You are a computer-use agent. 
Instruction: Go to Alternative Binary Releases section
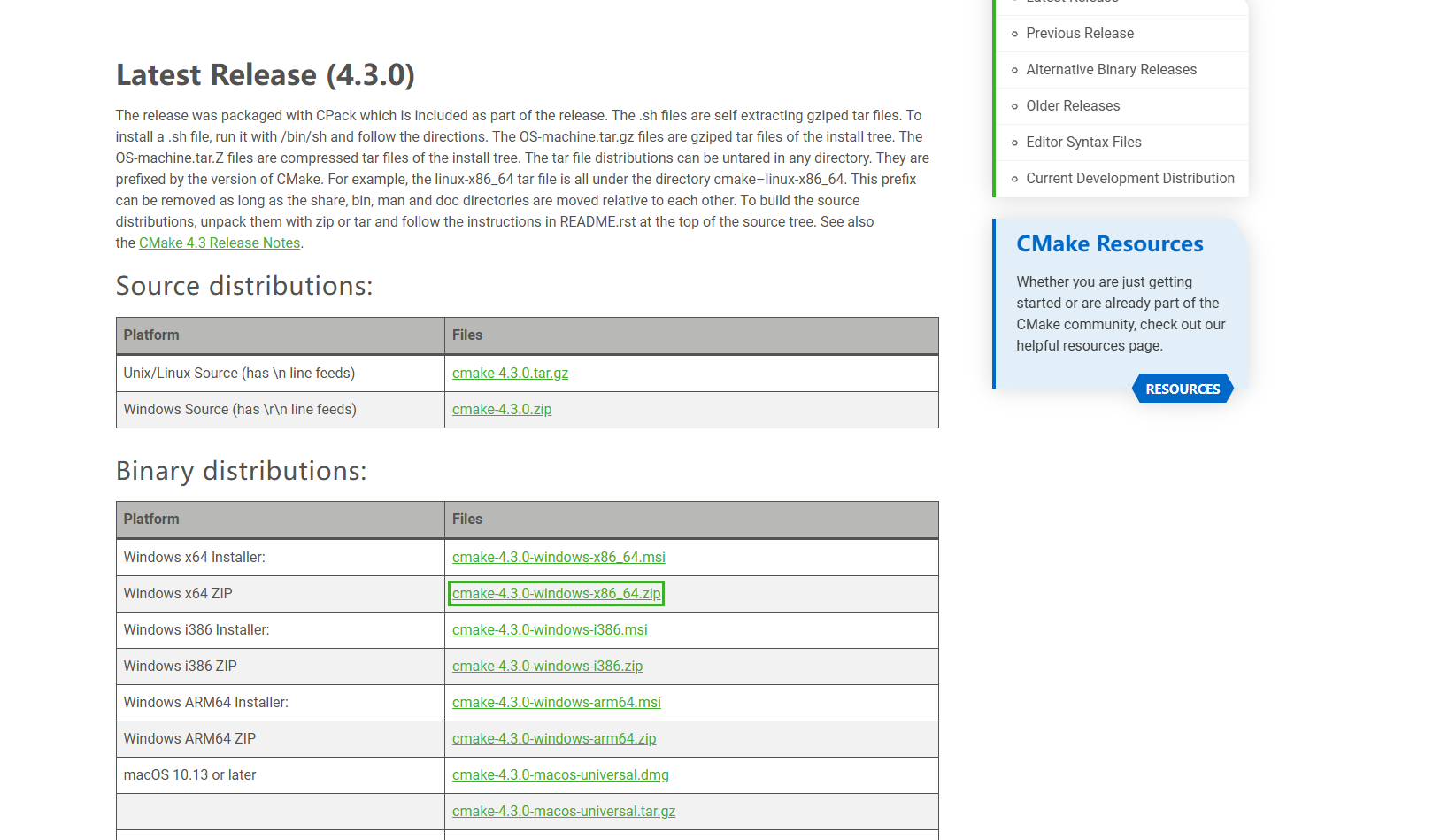(1111, 70)
